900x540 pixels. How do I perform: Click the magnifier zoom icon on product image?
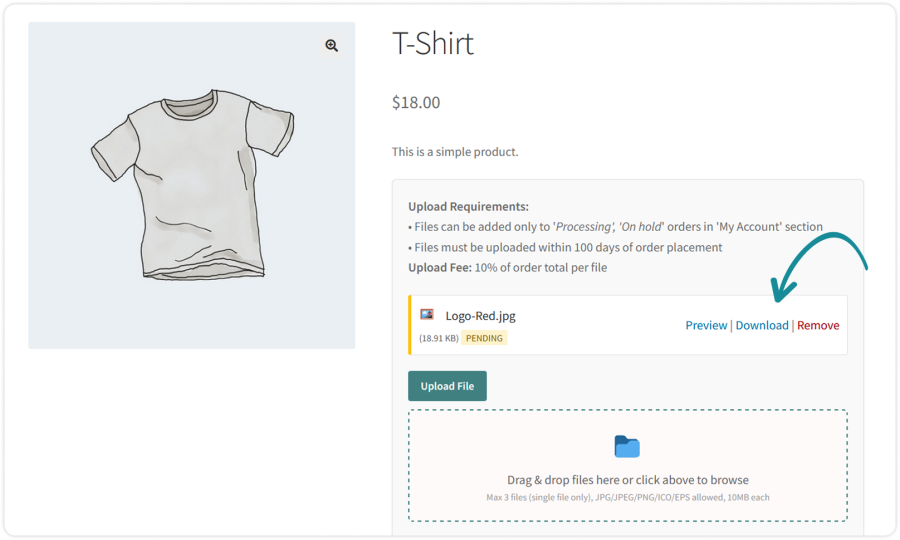[331, 46]
